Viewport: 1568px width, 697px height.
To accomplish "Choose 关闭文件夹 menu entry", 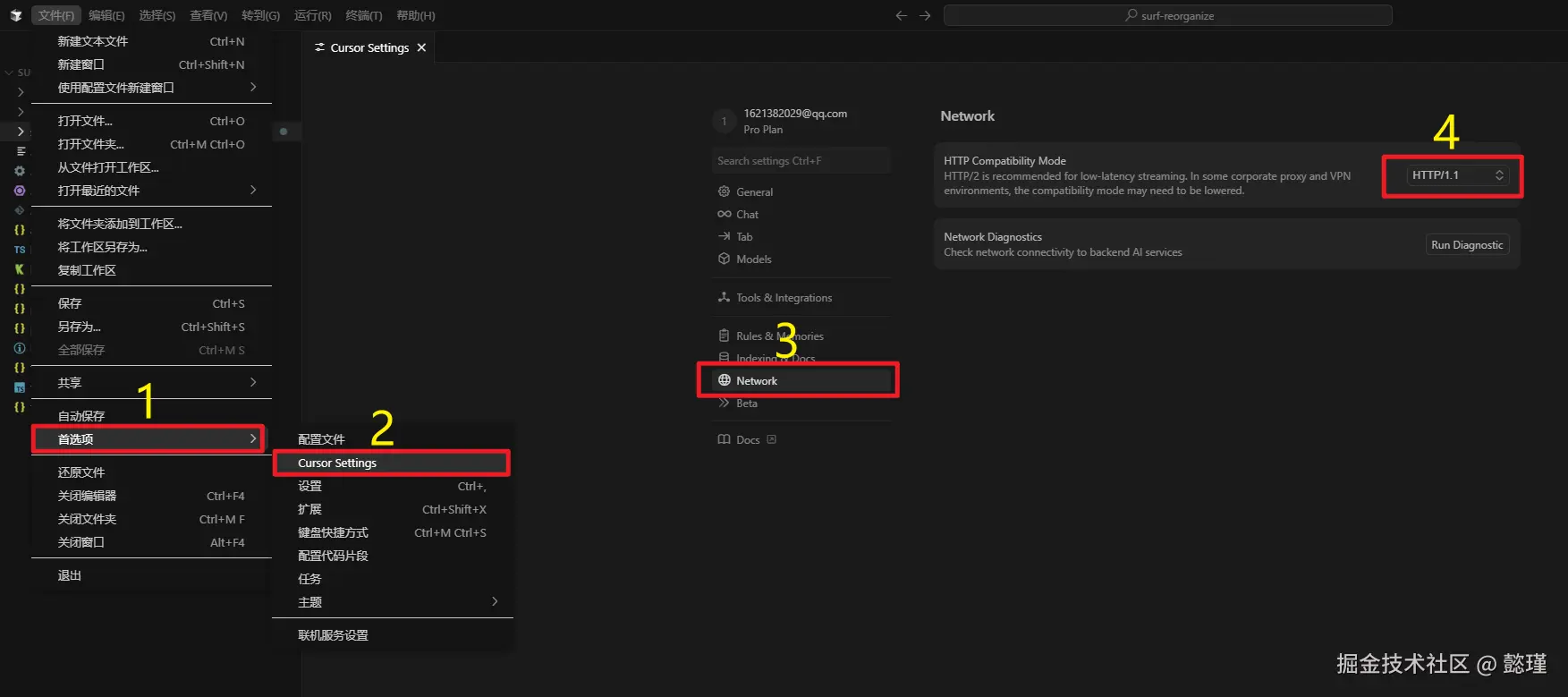I will tap(151, 519).
